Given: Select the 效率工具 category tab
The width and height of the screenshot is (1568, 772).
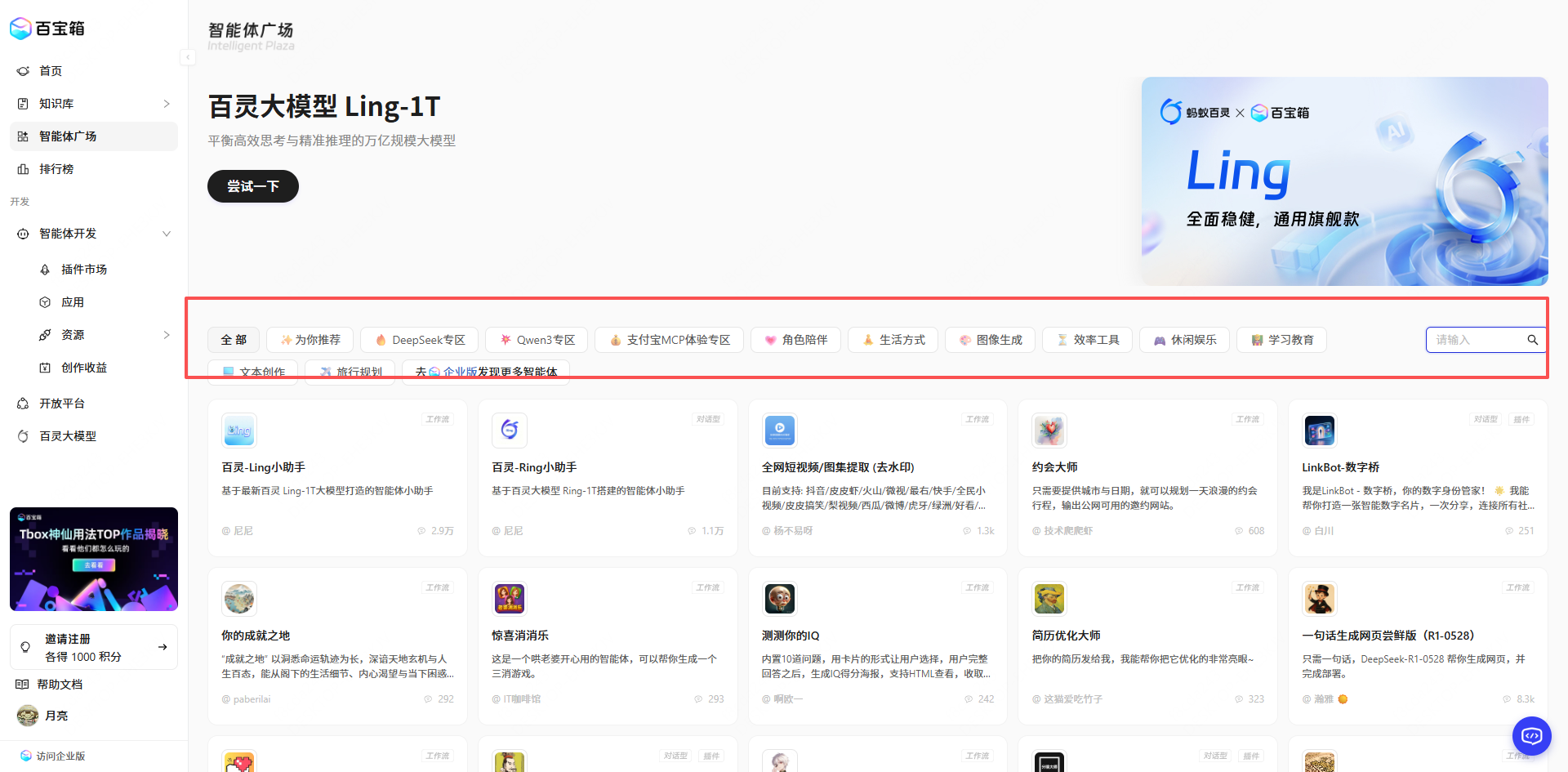Looking at the screenshot, I should (1087, 340).
